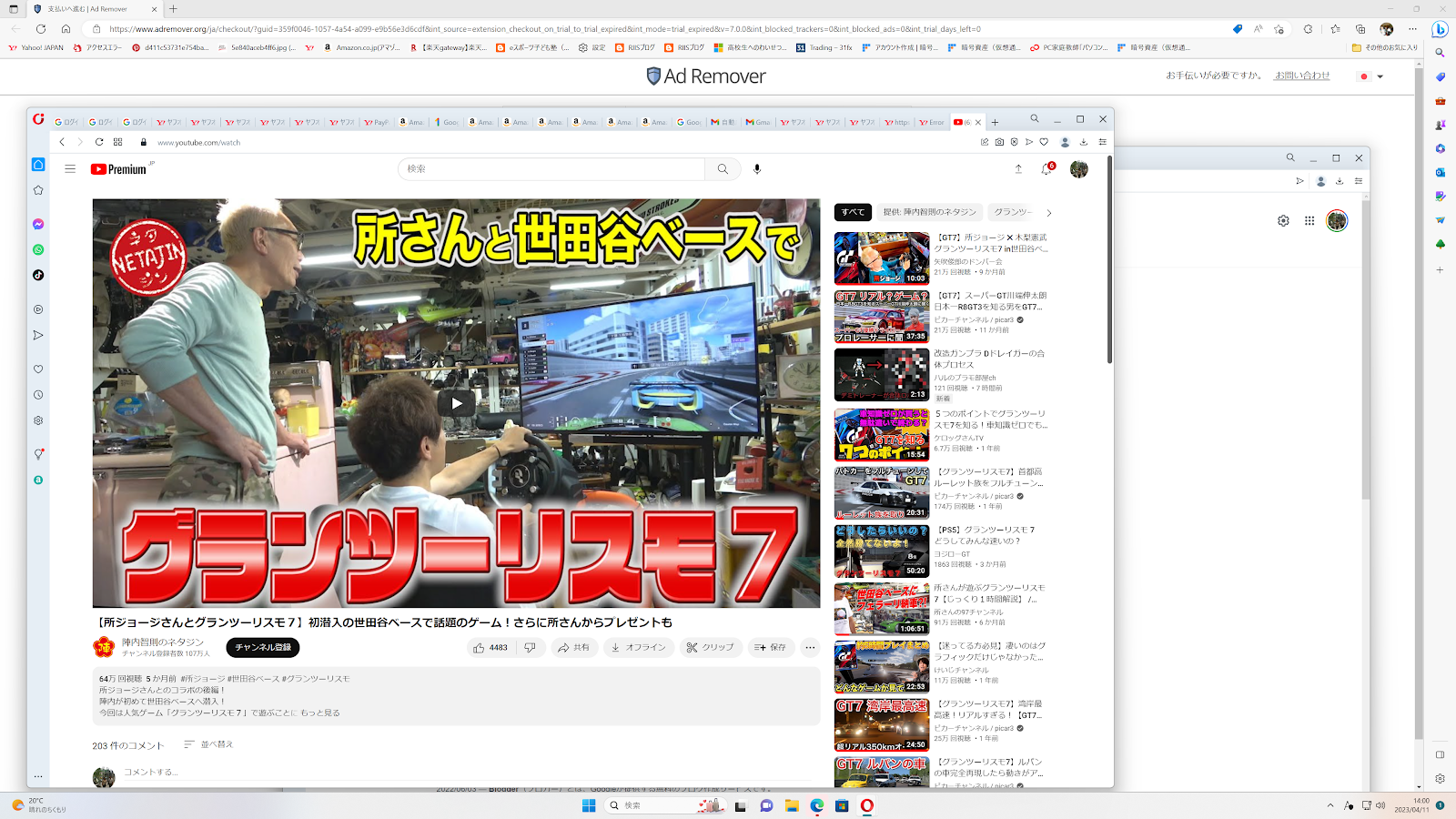Open the ad blocker shield in Opera toolbar
Viewport: 1456px width, 819px height.
[1015, 142]
